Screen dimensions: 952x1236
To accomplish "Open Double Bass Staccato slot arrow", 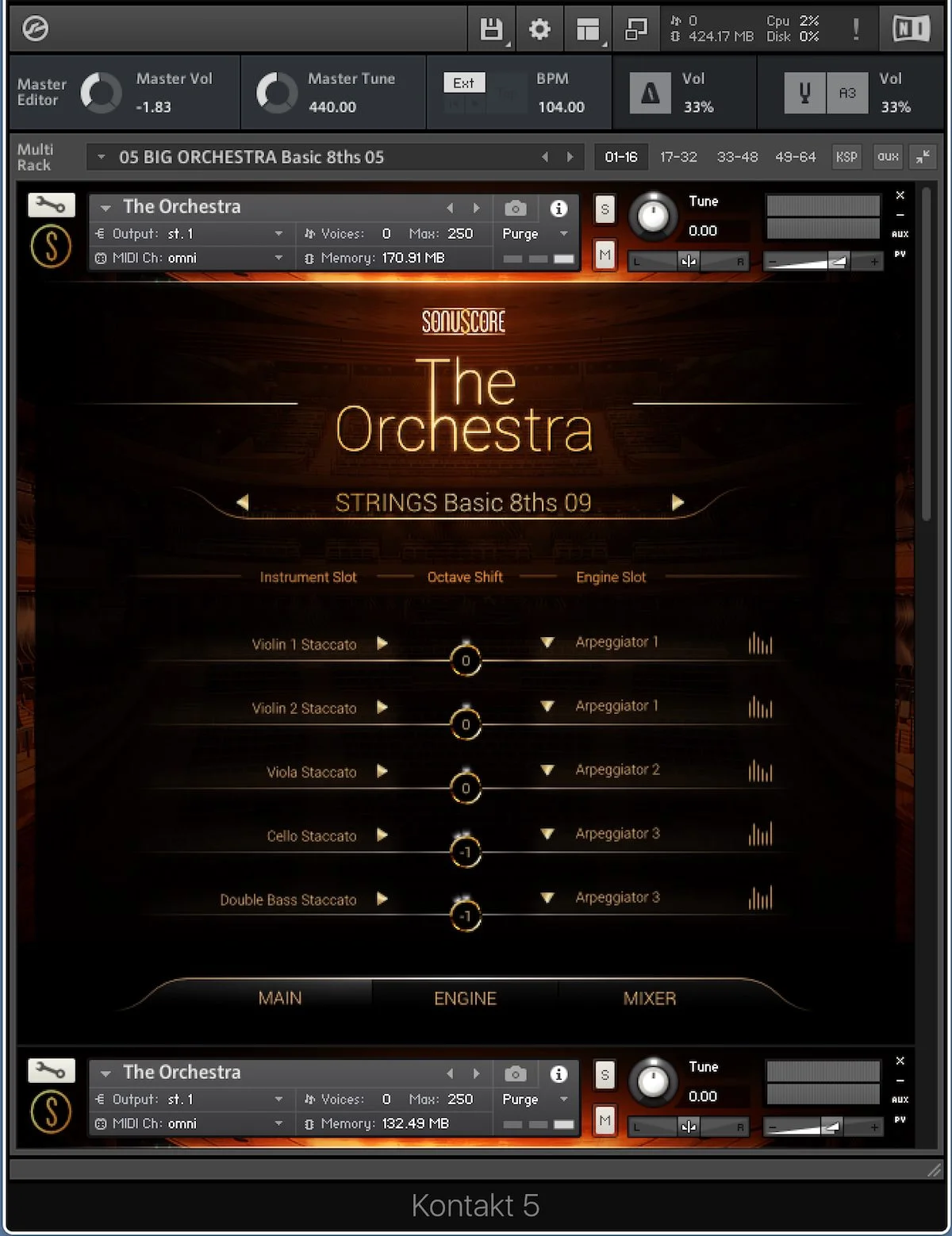I will (x=382, y=899).
